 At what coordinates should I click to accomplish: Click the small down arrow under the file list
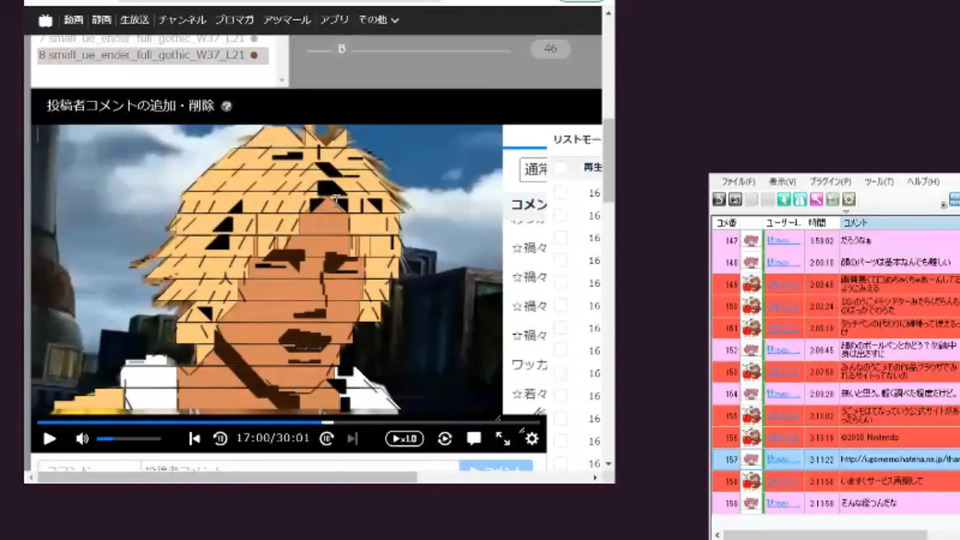click(x=282, y=80)
